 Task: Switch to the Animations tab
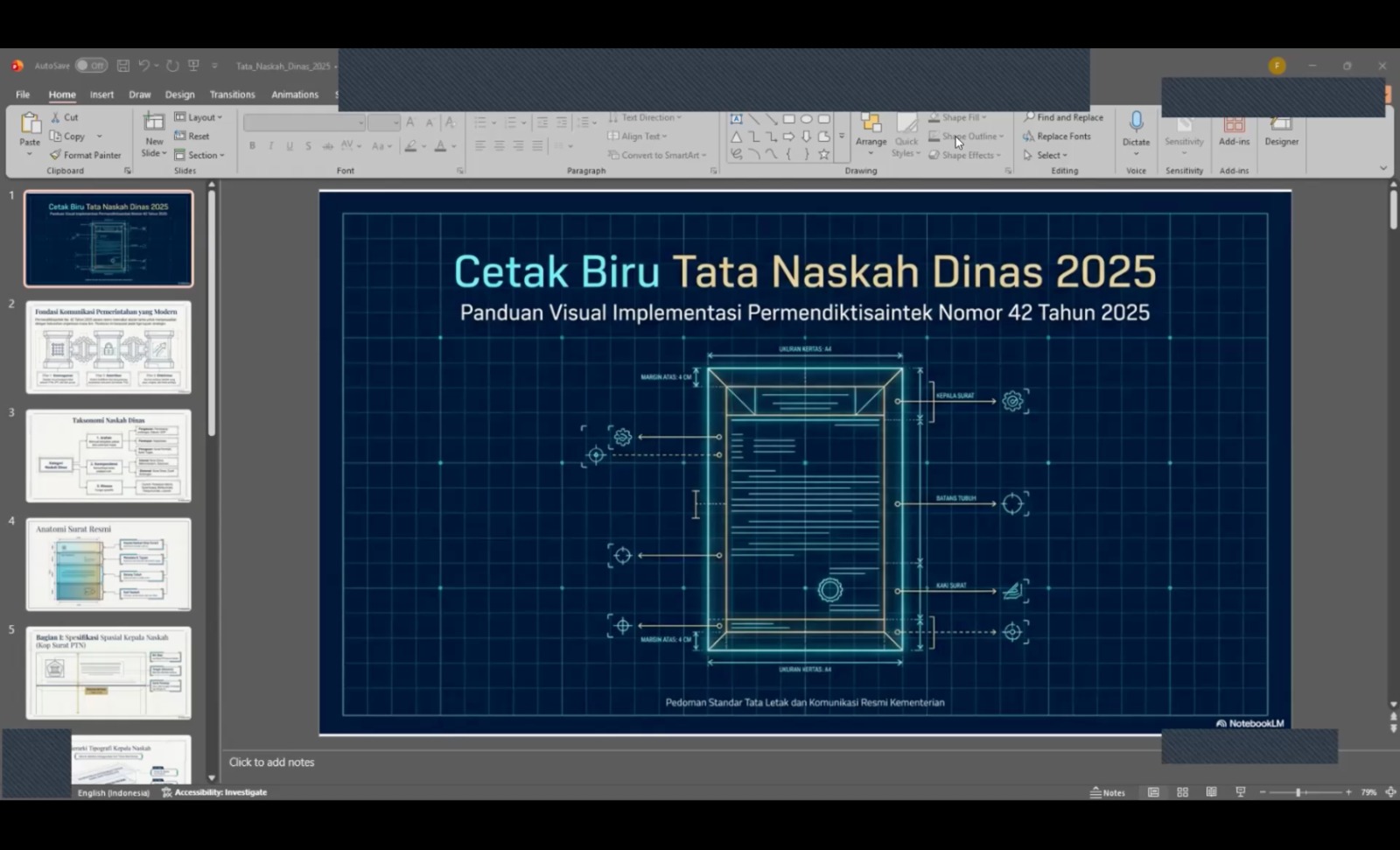[295, 95]
